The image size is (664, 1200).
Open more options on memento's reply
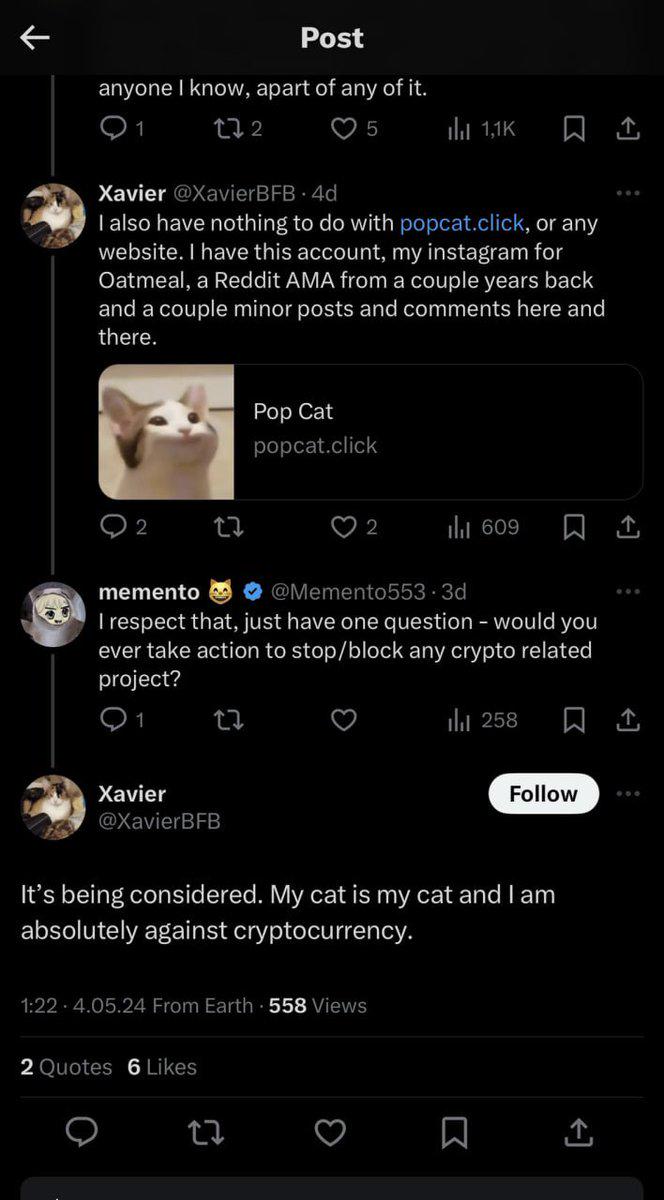coord(628,592)
